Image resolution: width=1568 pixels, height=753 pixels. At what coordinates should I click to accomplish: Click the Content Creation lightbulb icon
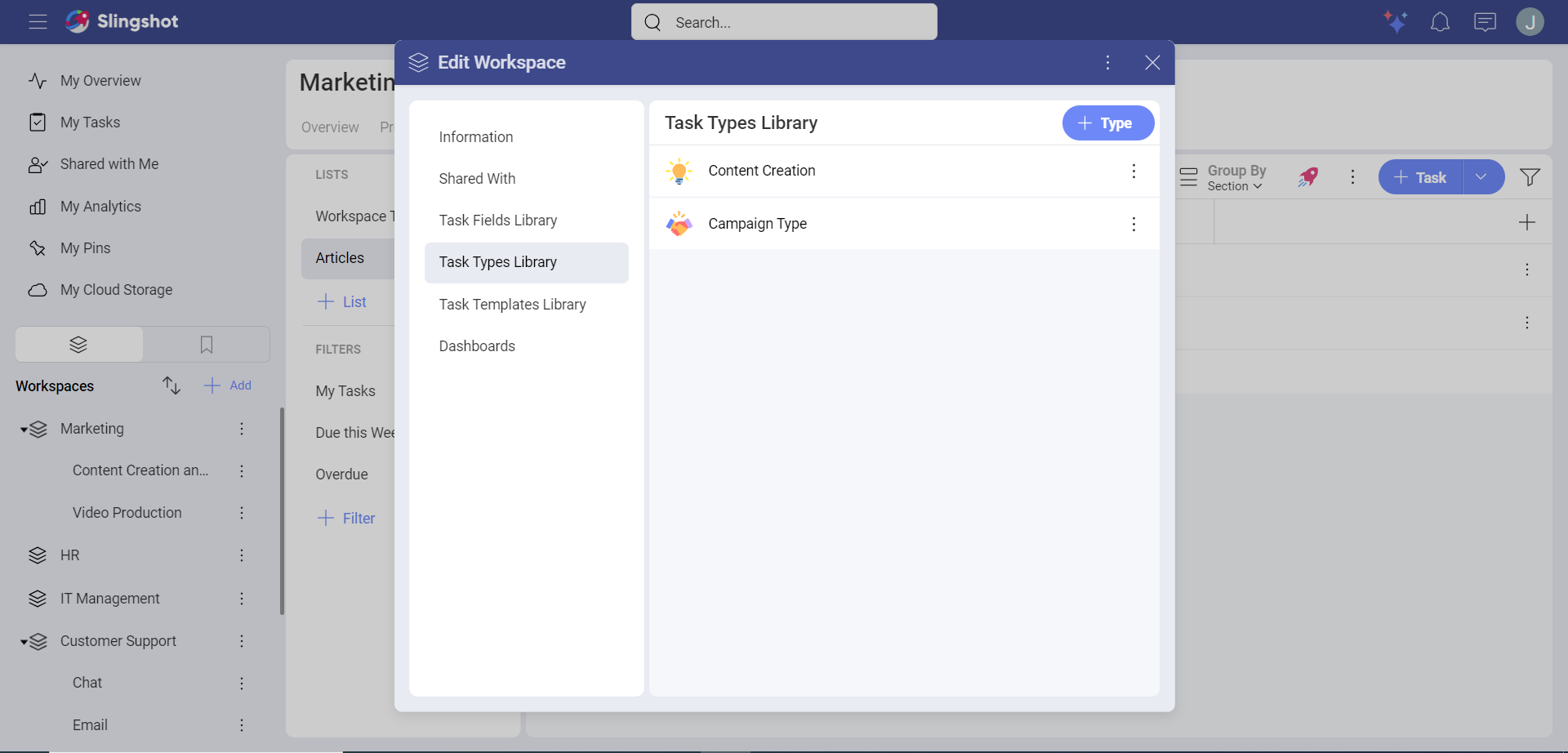(679, 171)
